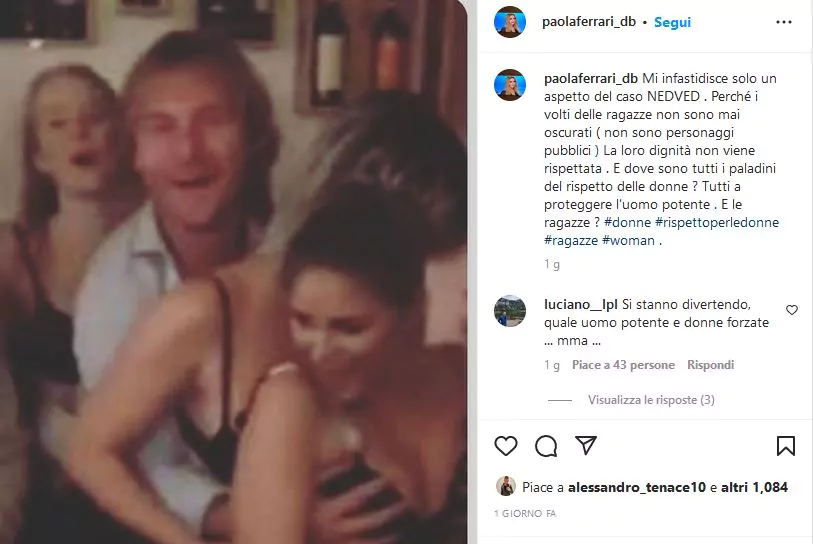813x544 pixels.
Task: Follow the account with the Segui button
Action: pyautogui.click(x=672, y=22)
